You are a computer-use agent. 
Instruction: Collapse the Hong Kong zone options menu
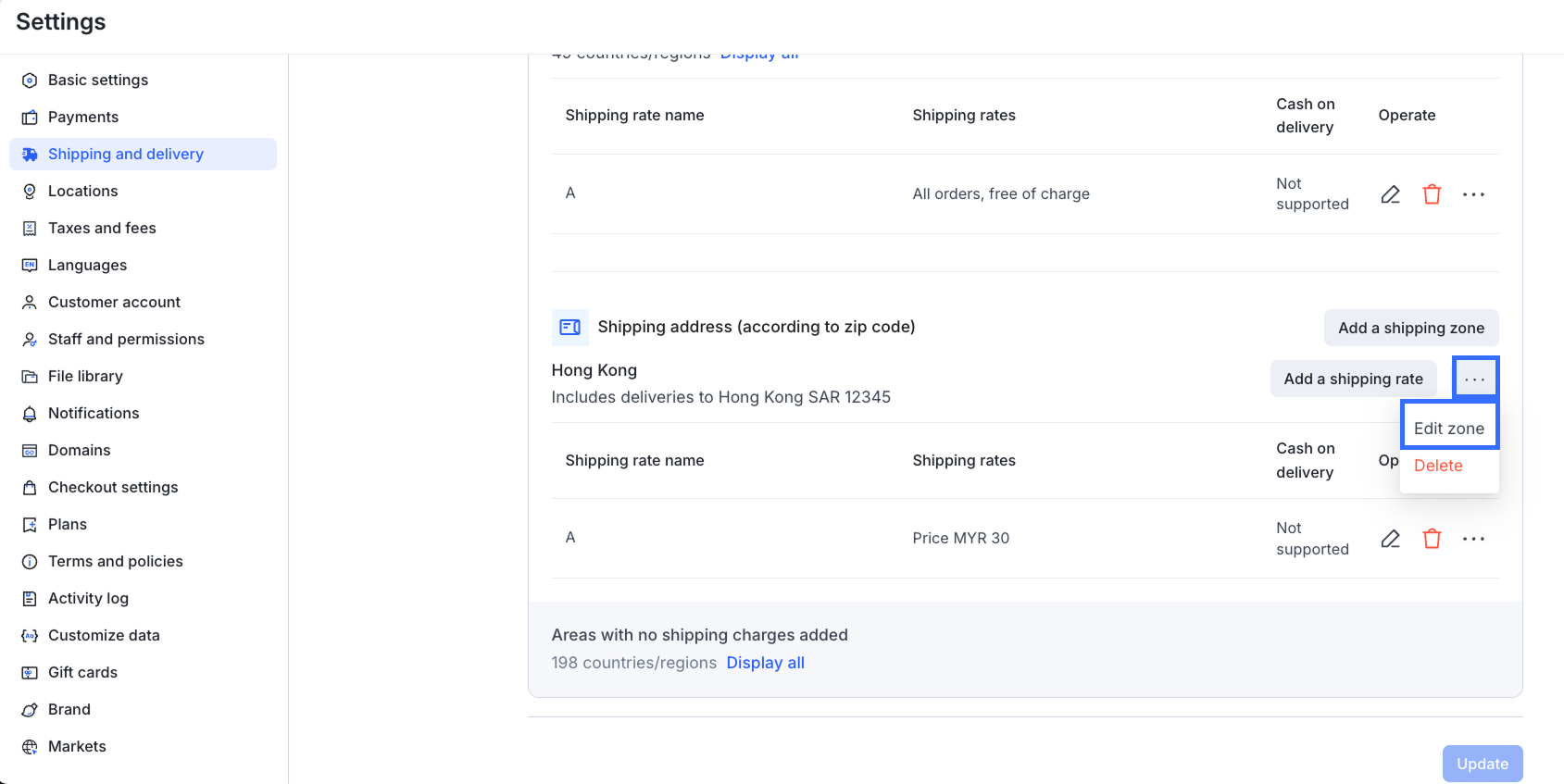click(x=1475, y=379)
